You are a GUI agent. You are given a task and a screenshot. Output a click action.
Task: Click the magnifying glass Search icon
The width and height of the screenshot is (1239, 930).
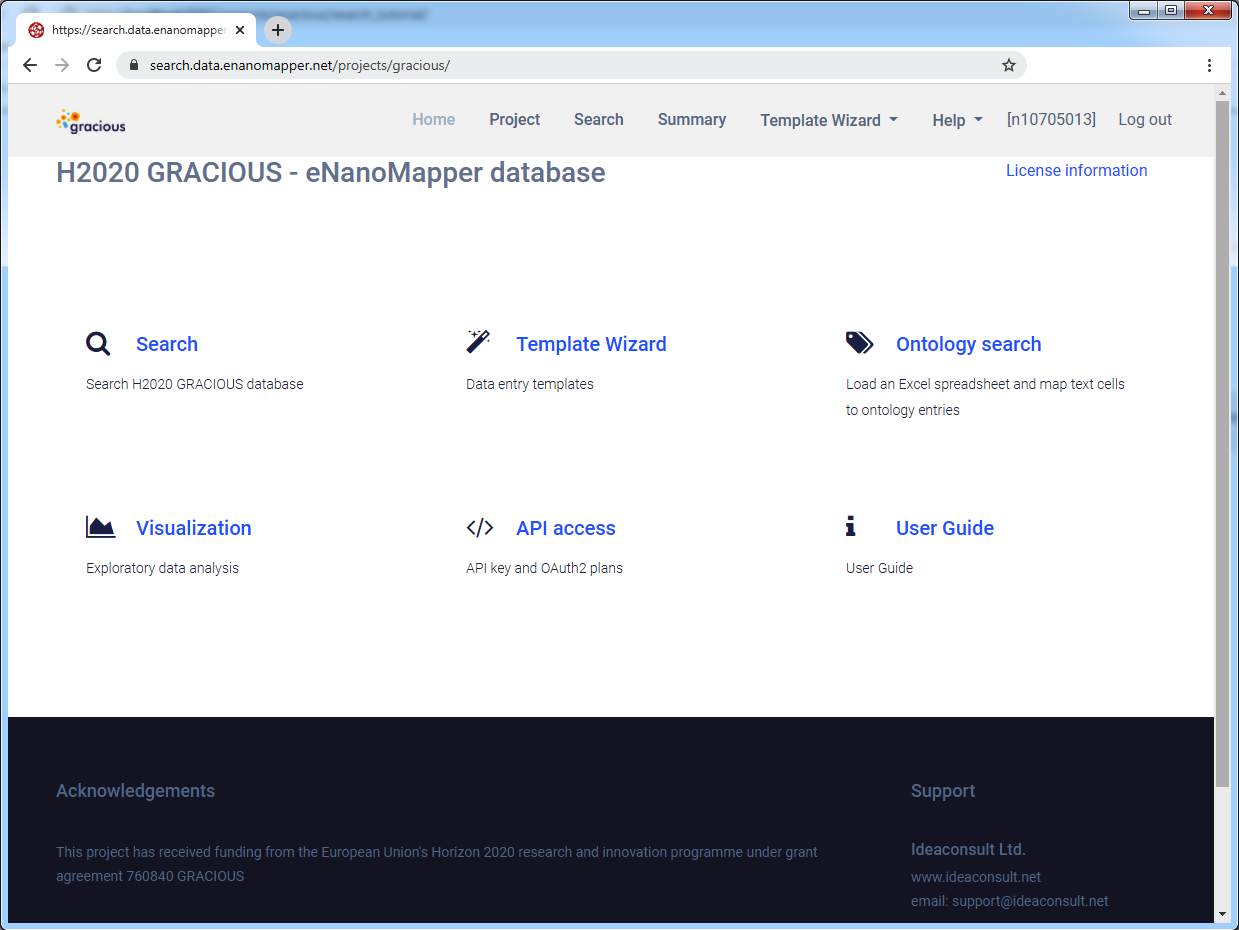pyautogui.click(x=98, y=344)
